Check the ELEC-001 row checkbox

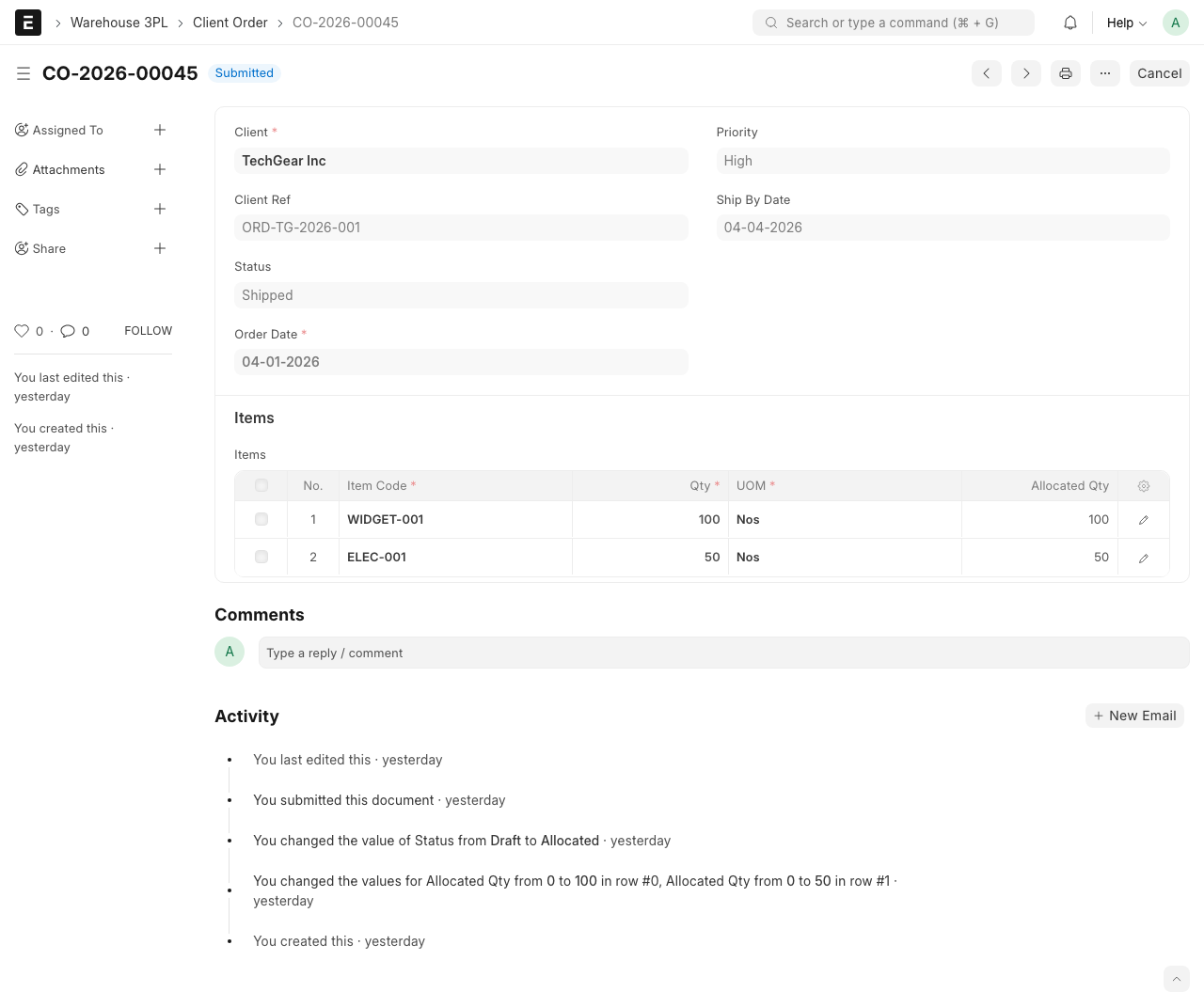[x=261, y=557]
